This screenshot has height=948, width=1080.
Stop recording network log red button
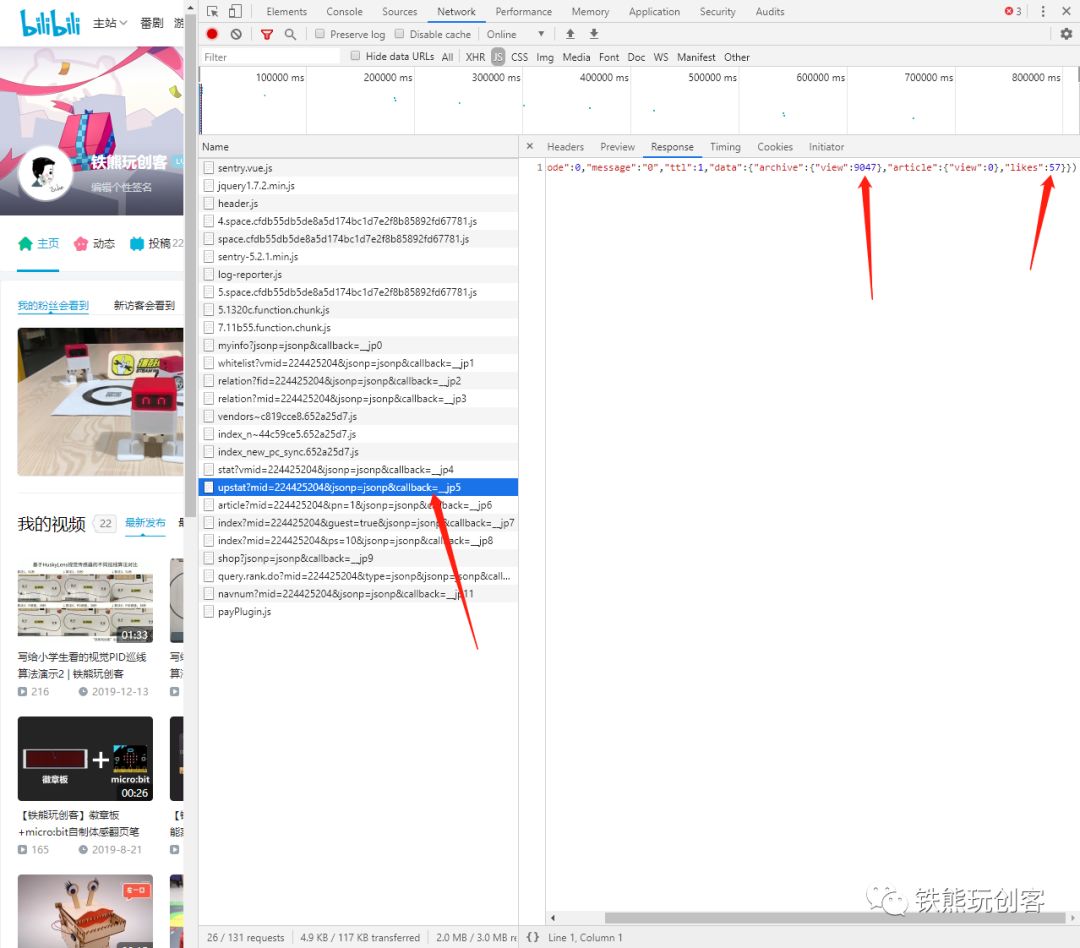point(212,34)
